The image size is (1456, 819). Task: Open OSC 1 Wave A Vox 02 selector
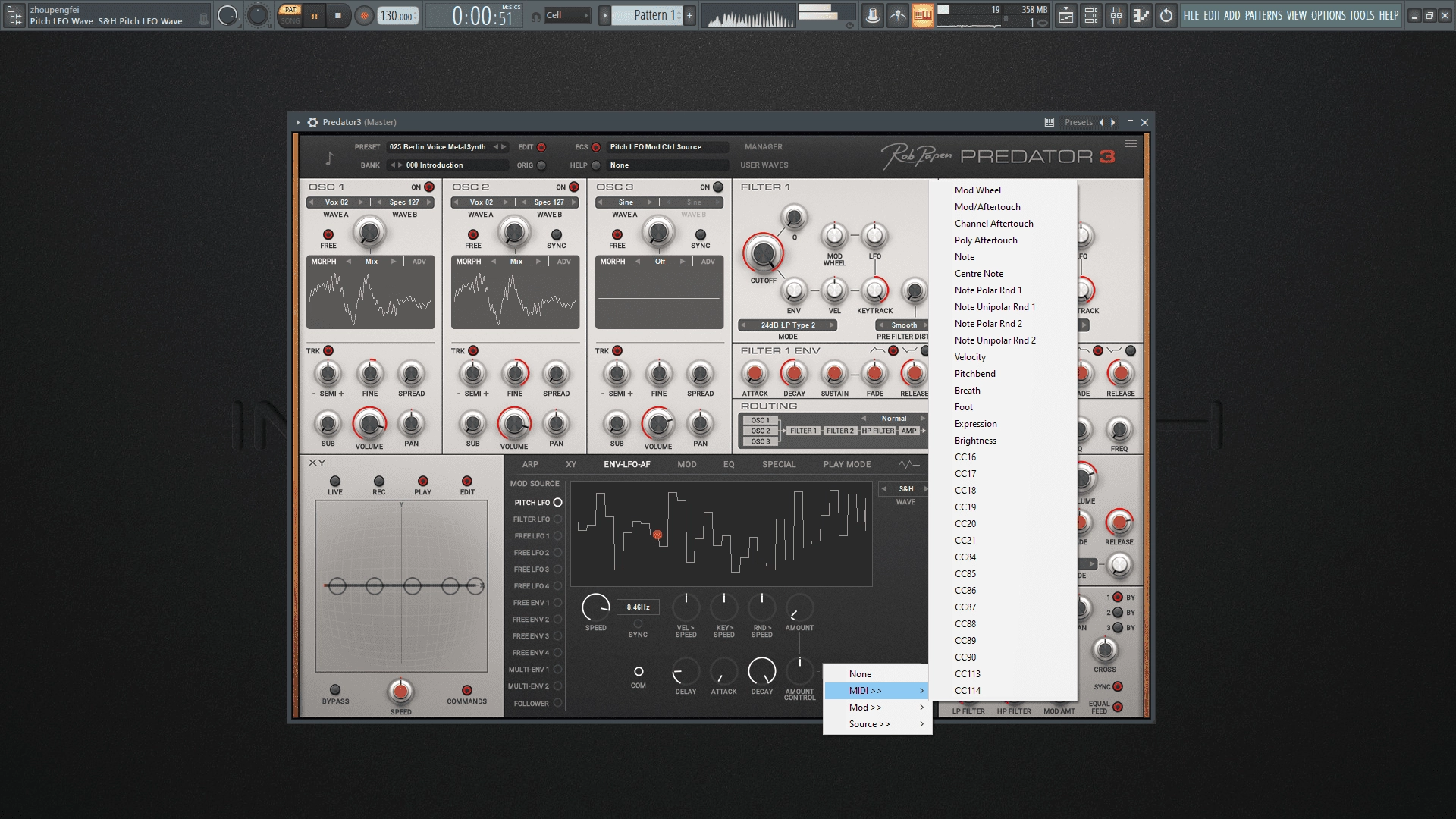click(x=337, y=202)
